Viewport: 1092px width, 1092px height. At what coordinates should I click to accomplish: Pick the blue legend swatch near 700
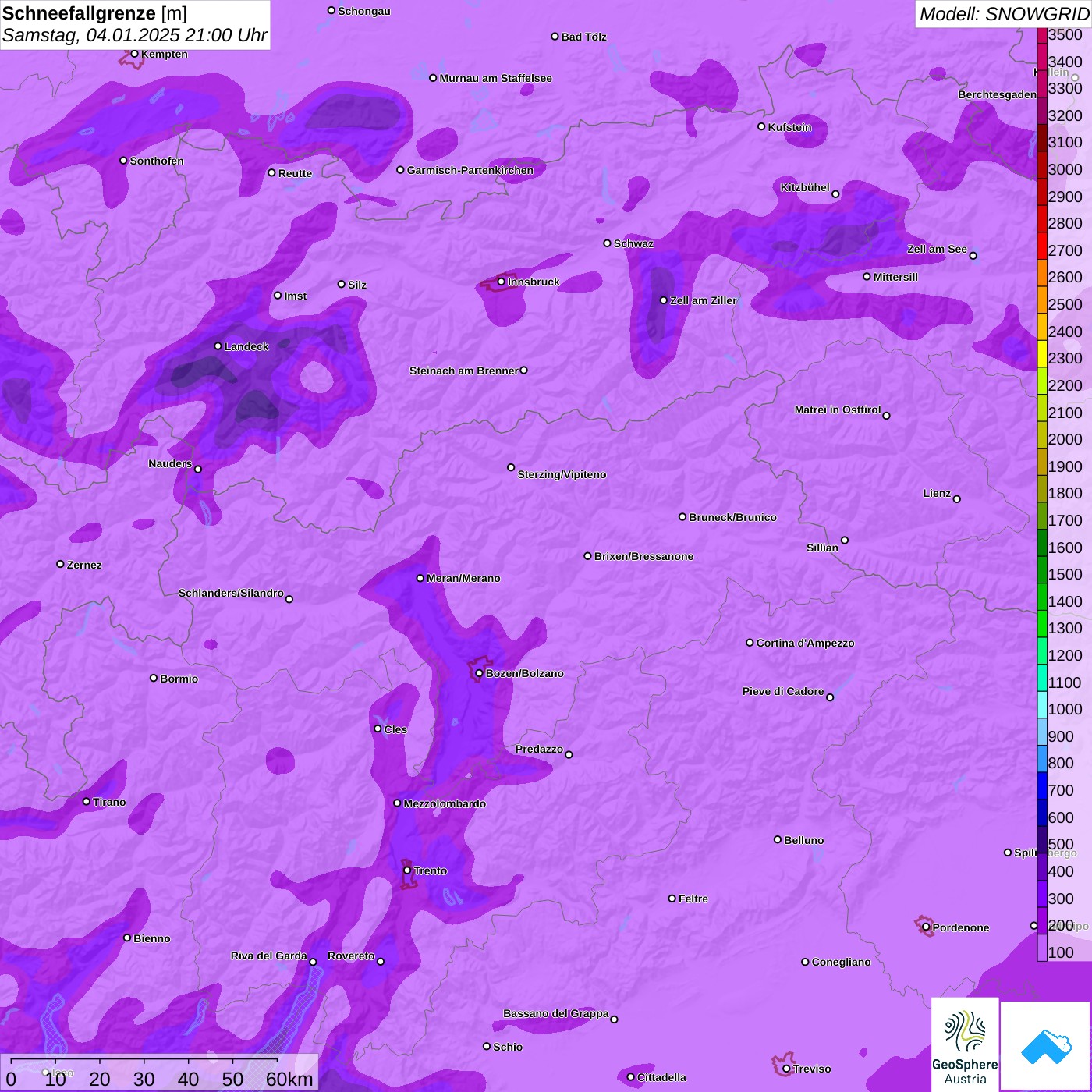coord(1042,786)
